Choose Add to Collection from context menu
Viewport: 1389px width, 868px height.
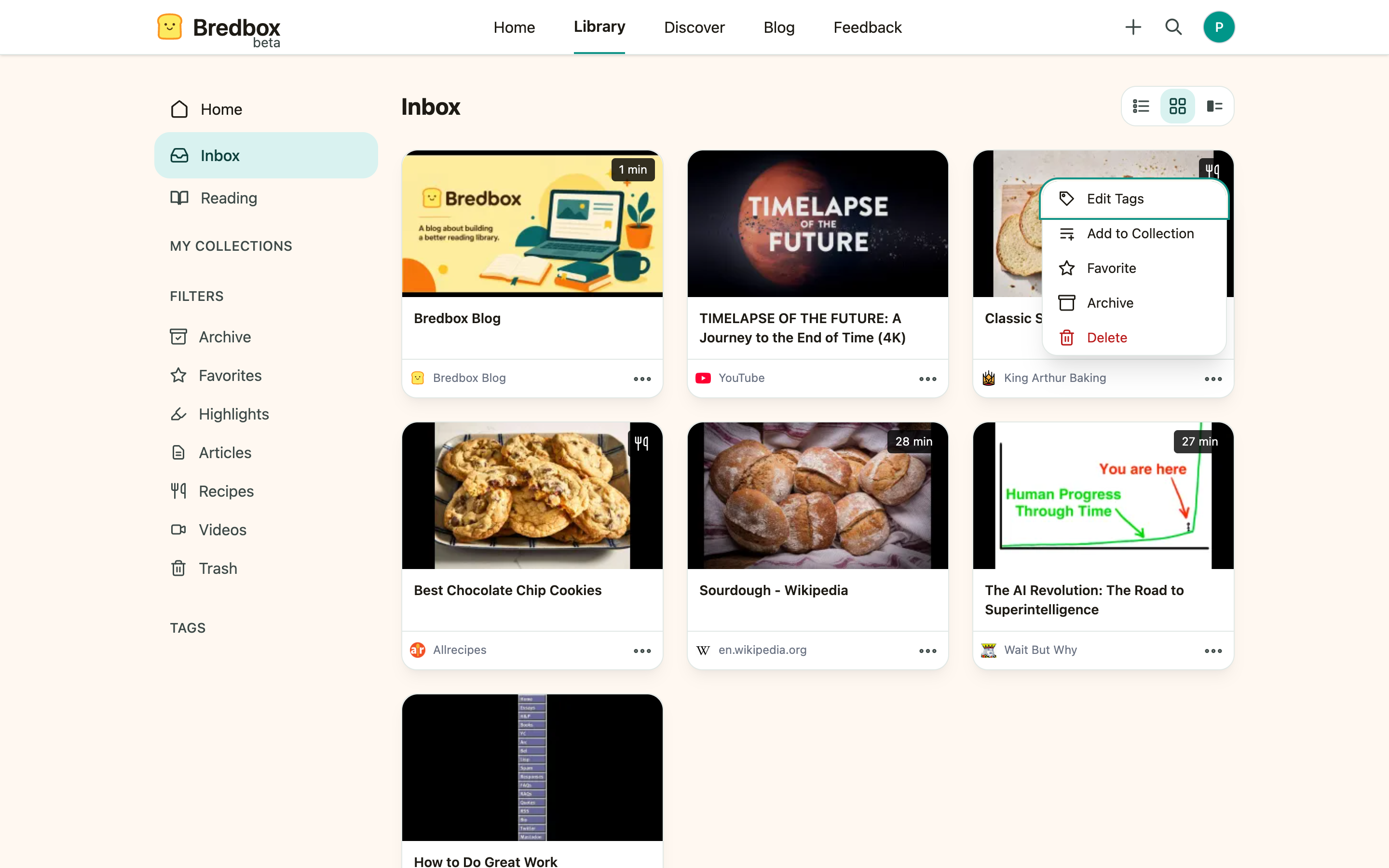click(x=1133, y=234)
